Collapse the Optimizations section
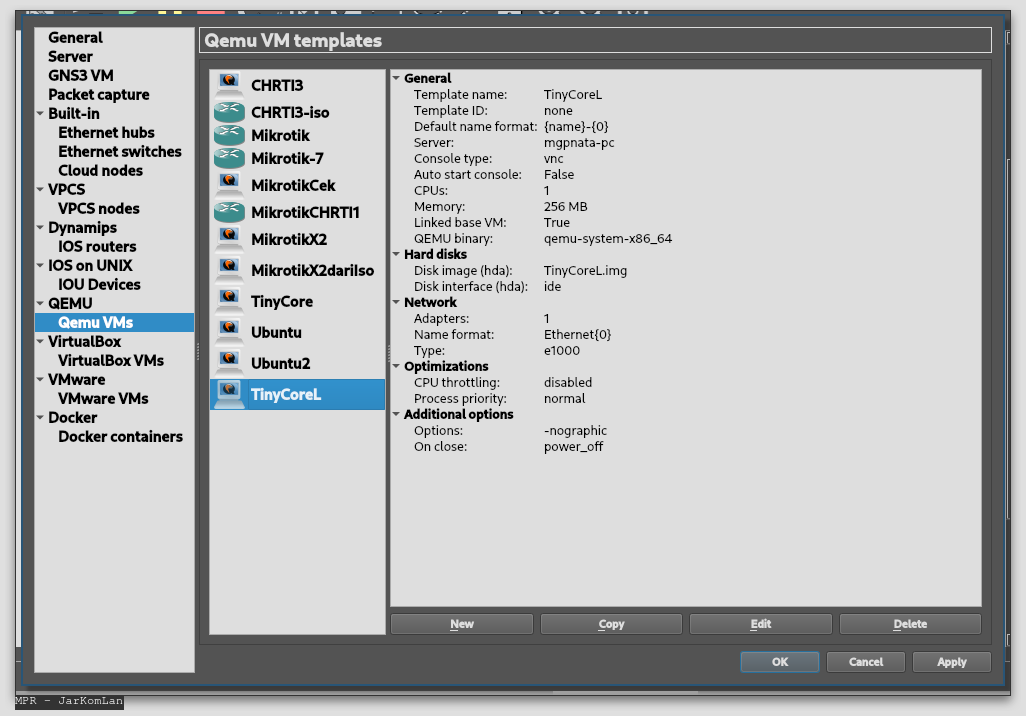Image resolution: width=1026 pixels, height=716 pixels. (396, 366)
